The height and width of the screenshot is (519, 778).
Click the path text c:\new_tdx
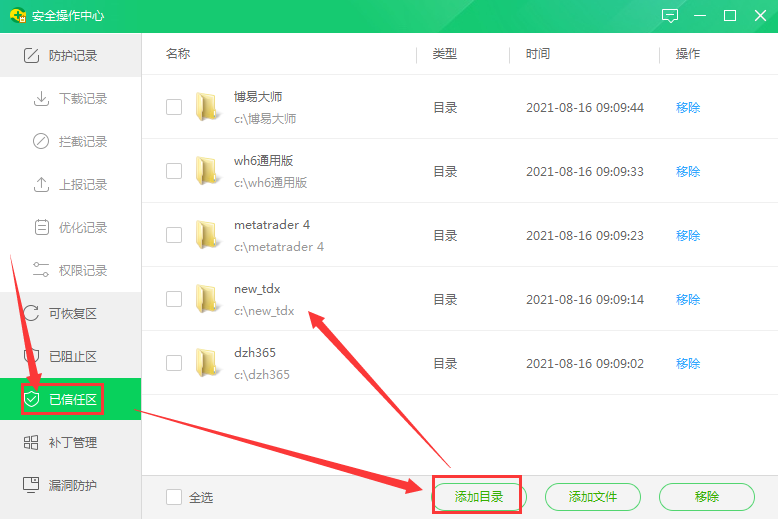264,311
